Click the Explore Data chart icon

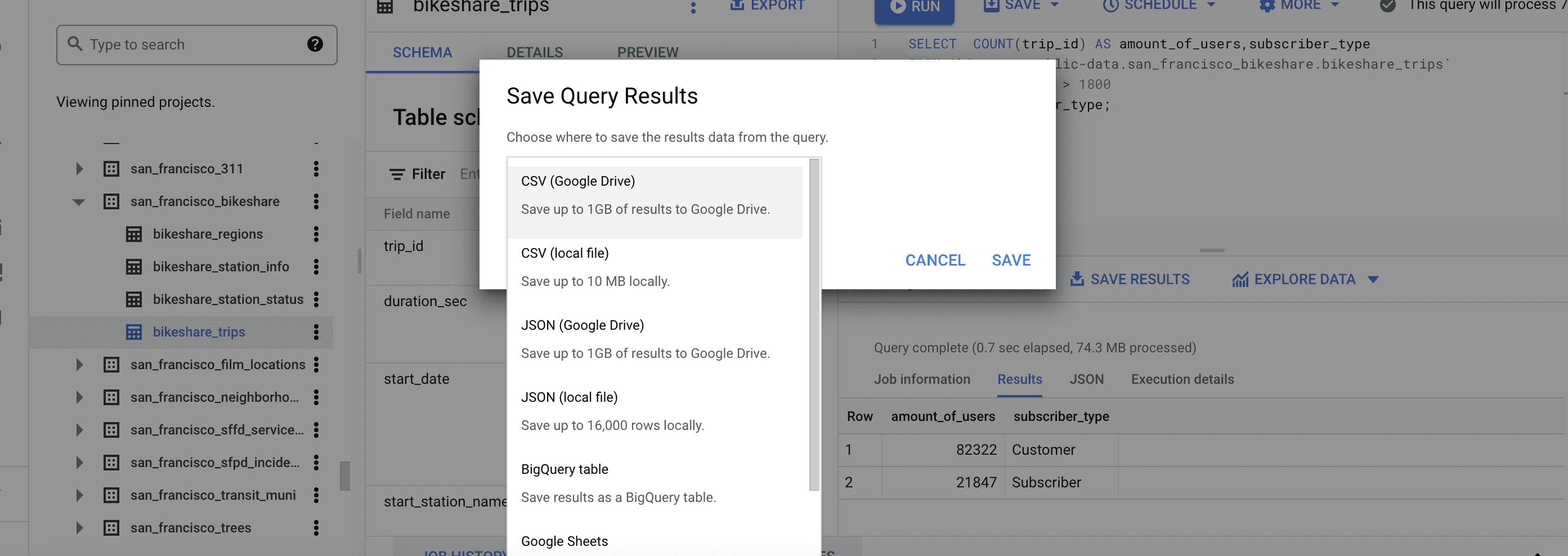coord(1240,279)
